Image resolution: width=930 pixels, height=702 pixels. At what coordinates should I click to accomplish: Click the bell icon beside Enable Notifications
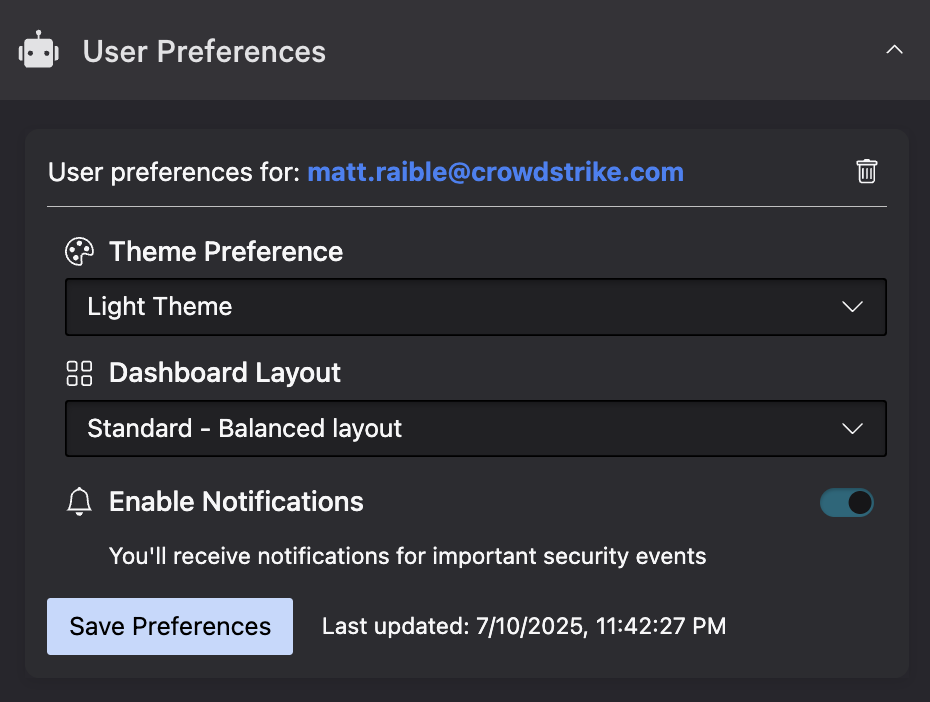pos(79,502)
